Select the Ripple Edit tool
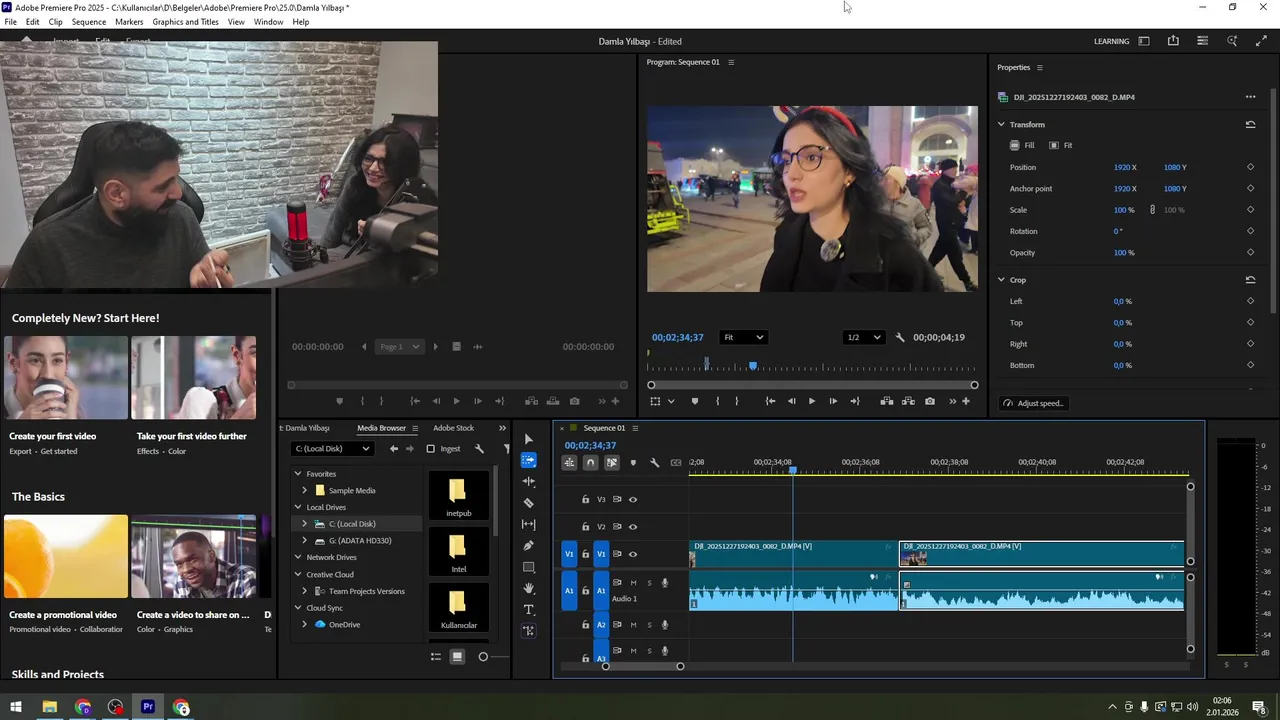 (529, 481)
